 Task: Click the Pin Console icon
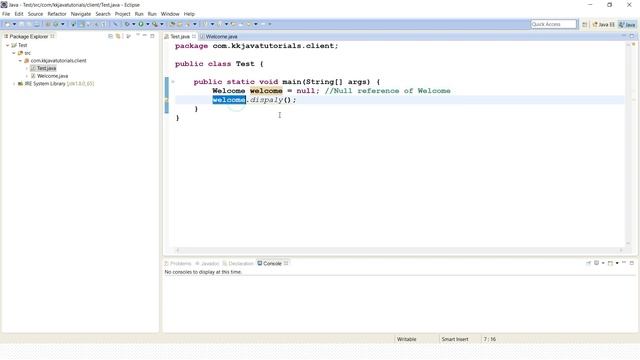[x=588, y=263]
